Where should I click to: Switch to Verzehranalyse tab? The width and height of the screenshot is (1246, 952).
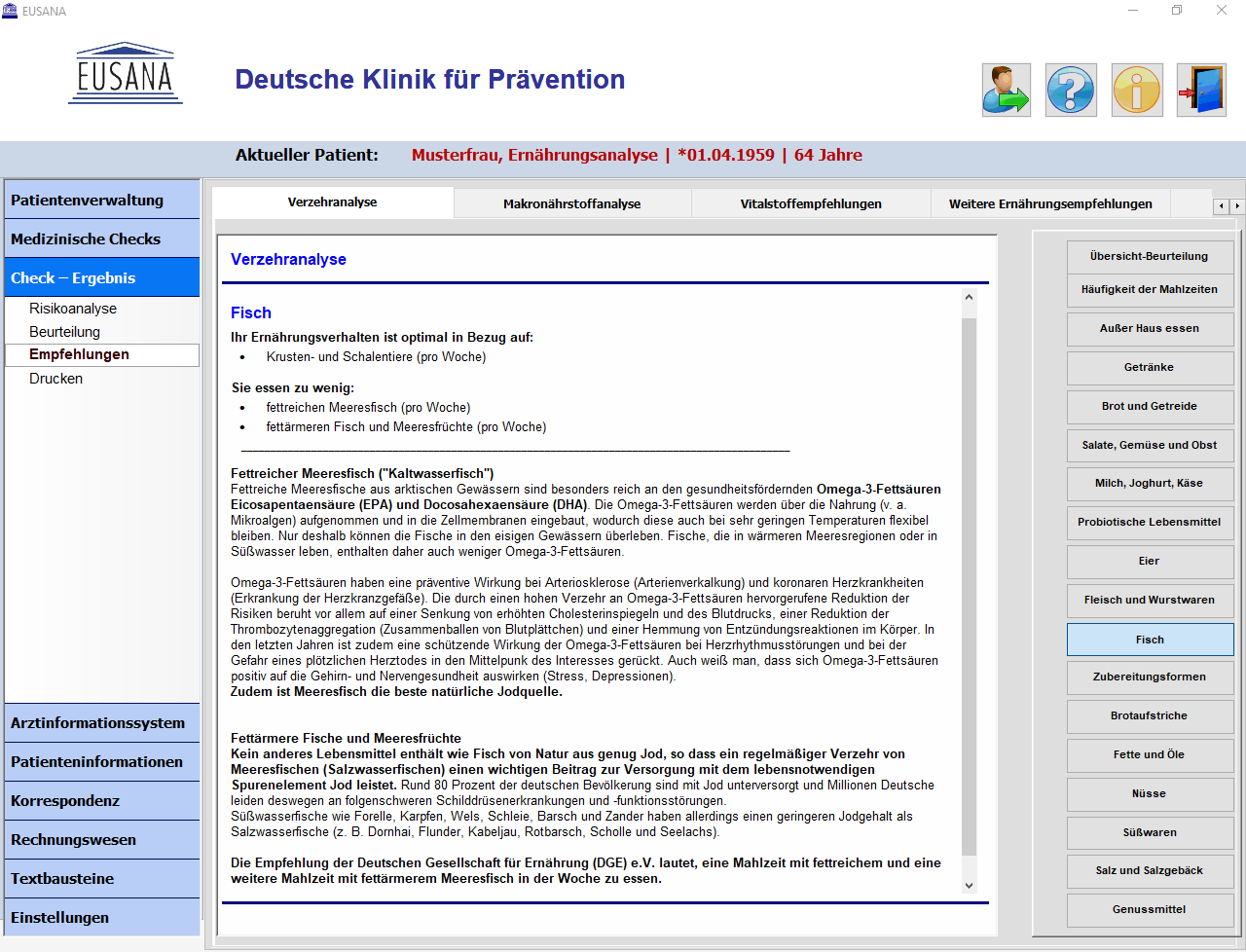tap(332, 202)
